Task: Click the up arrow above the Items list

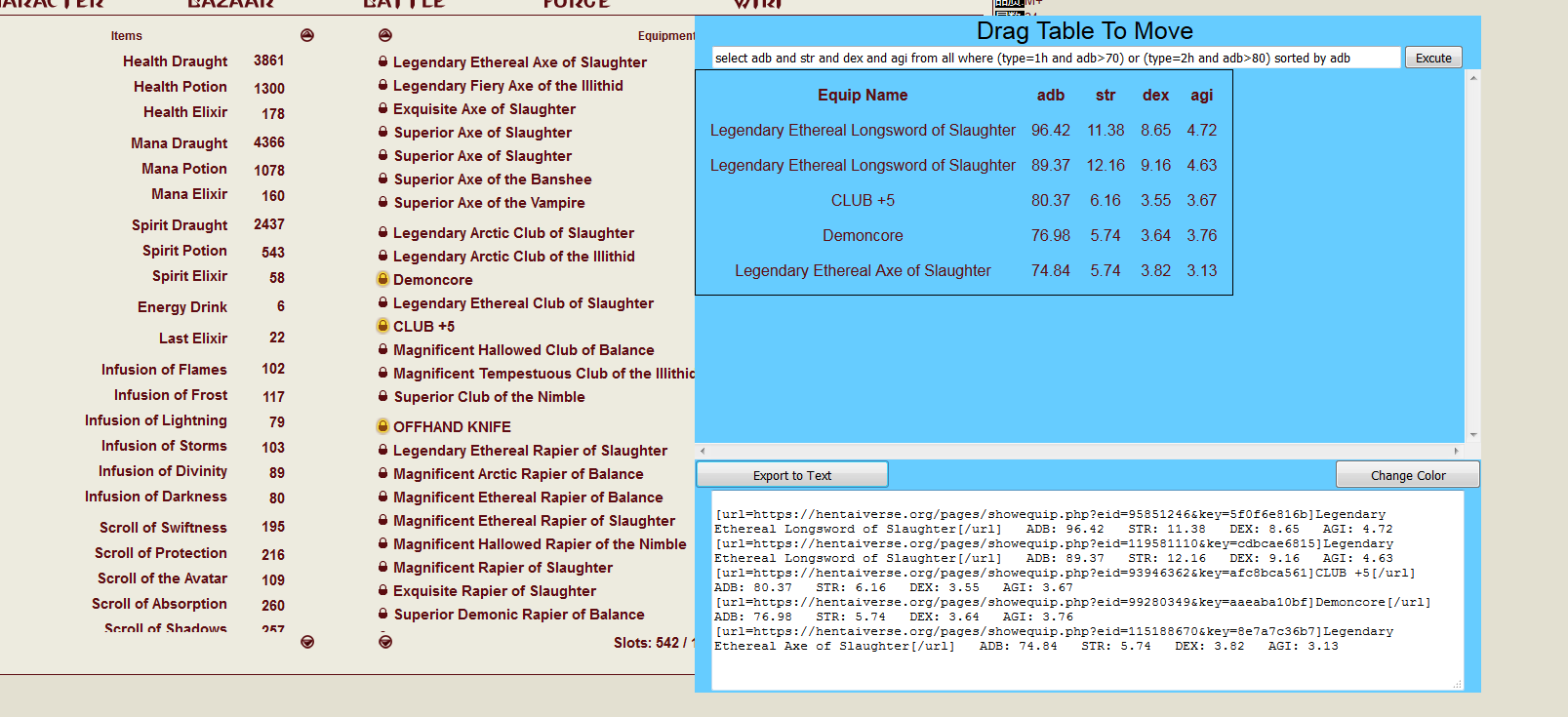Action: 307,35
